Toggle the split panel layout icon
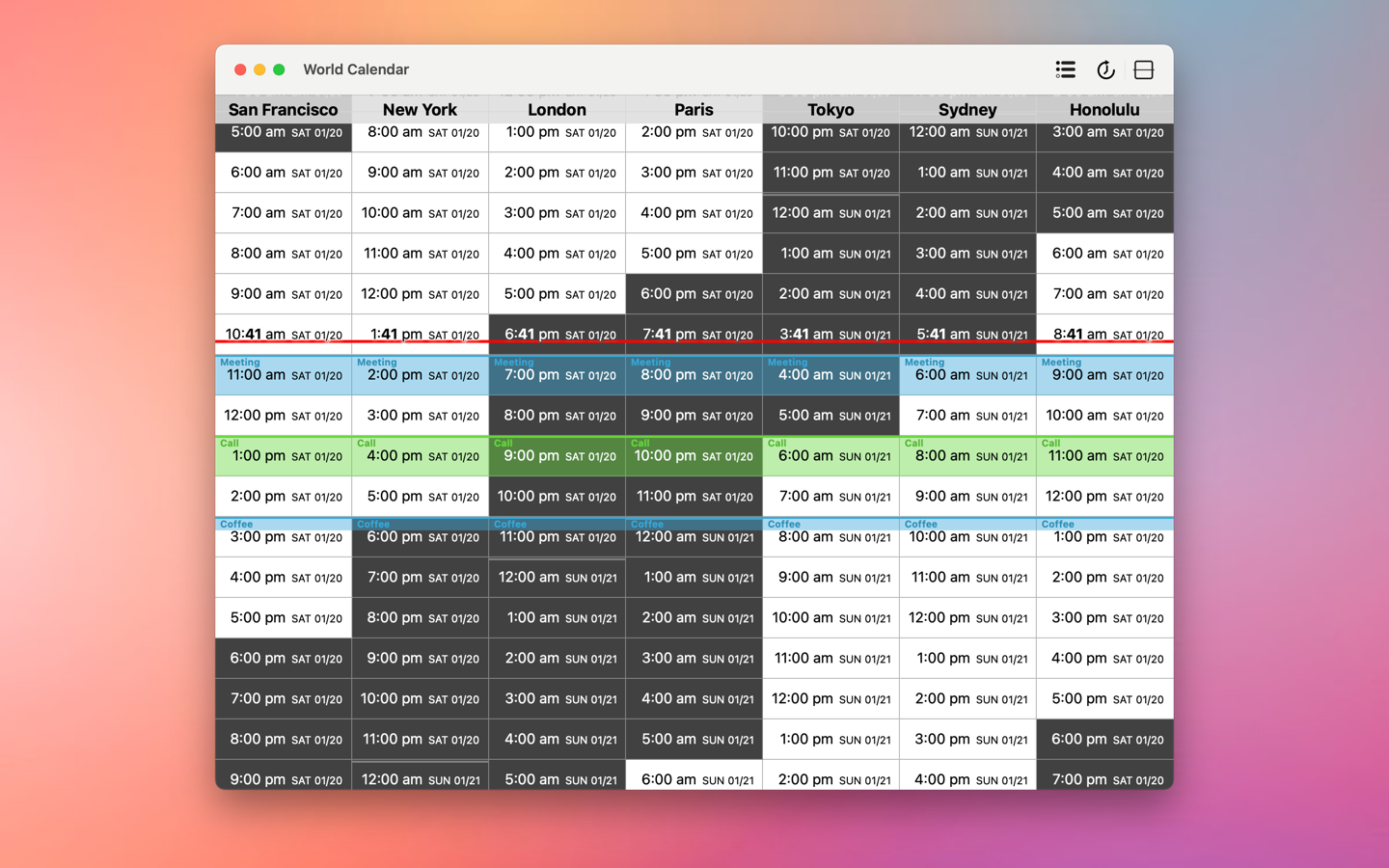Image resolution: width=1389 pixels, height=868 pixels. point(1144,69)
